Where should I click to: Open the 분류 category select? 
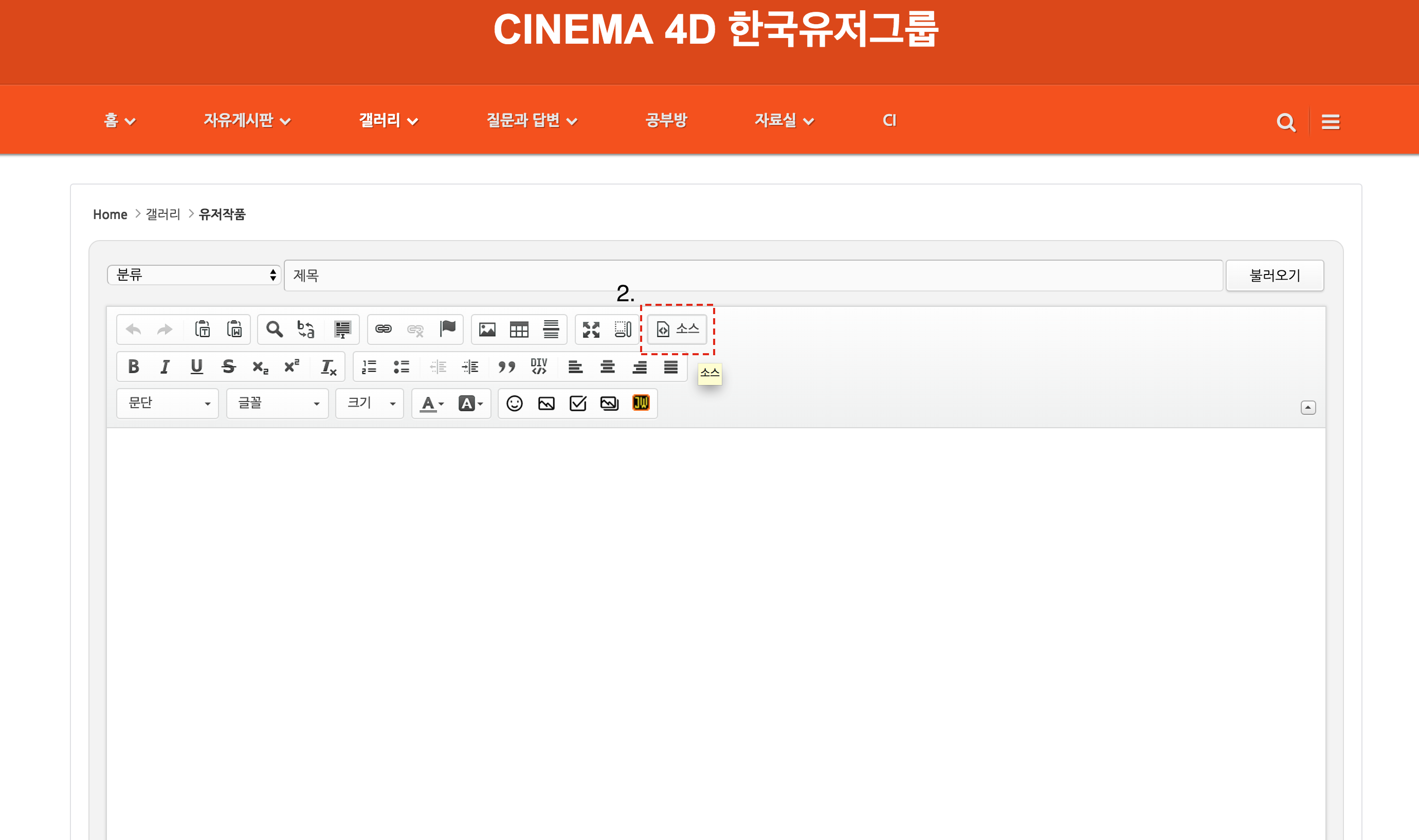[x=194, y=275]
